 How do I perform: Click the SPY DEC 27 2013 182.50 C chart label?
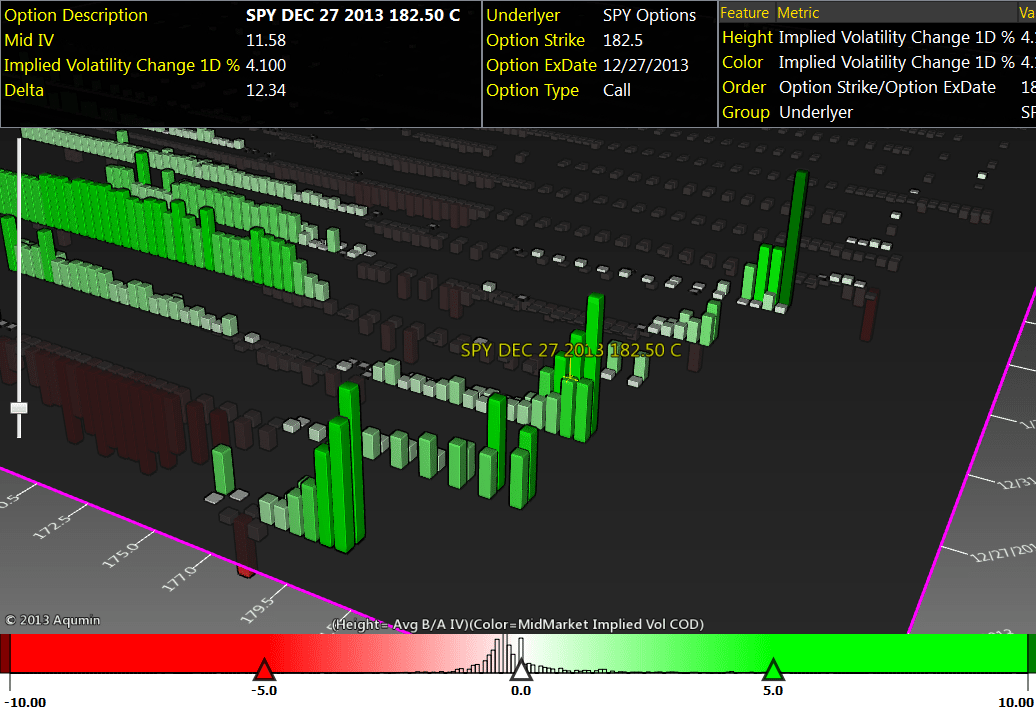pos(570,350)
